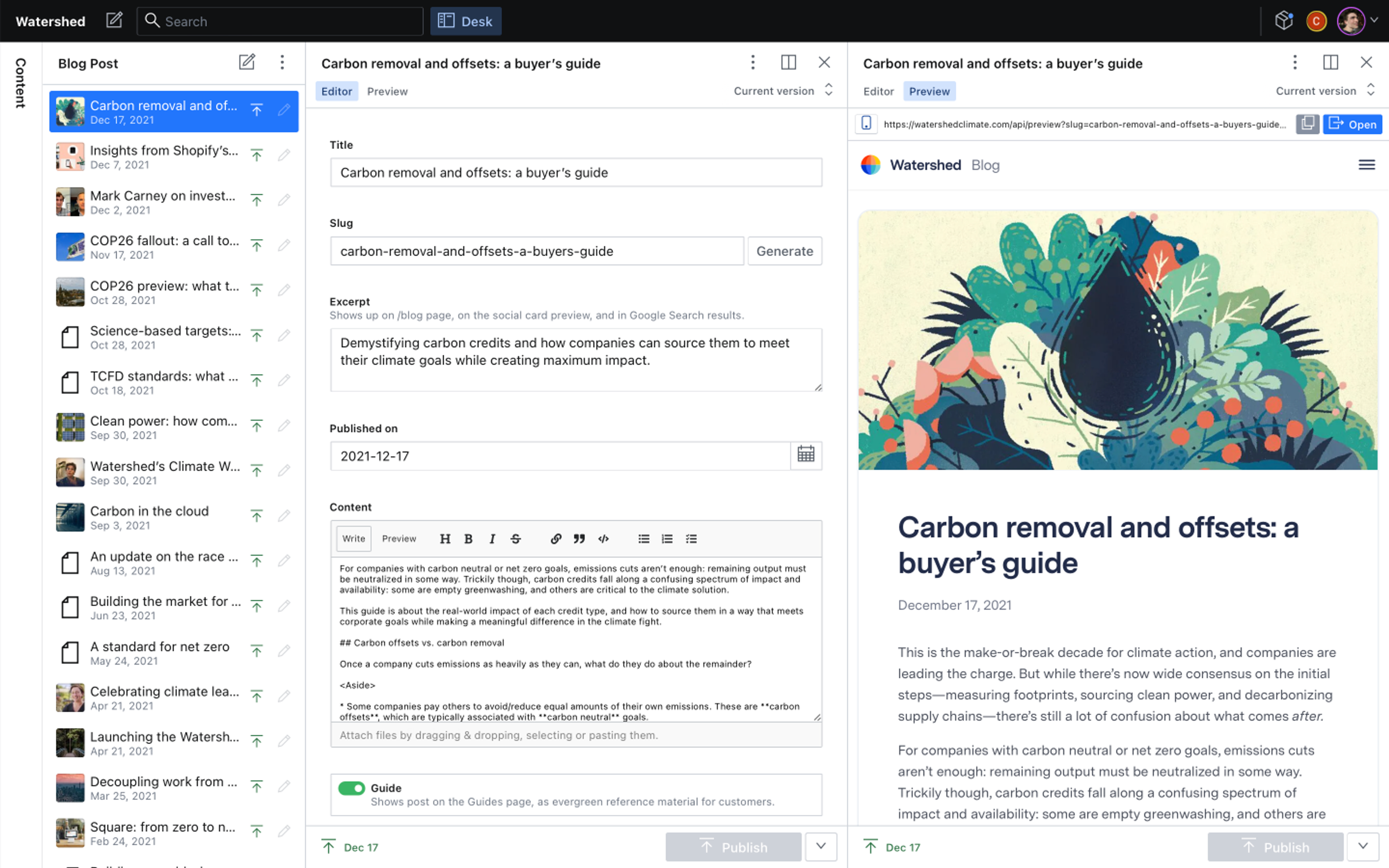Toggle bold formatting in content toolbar
The image size is (1389, 868).
coord(468,539)
